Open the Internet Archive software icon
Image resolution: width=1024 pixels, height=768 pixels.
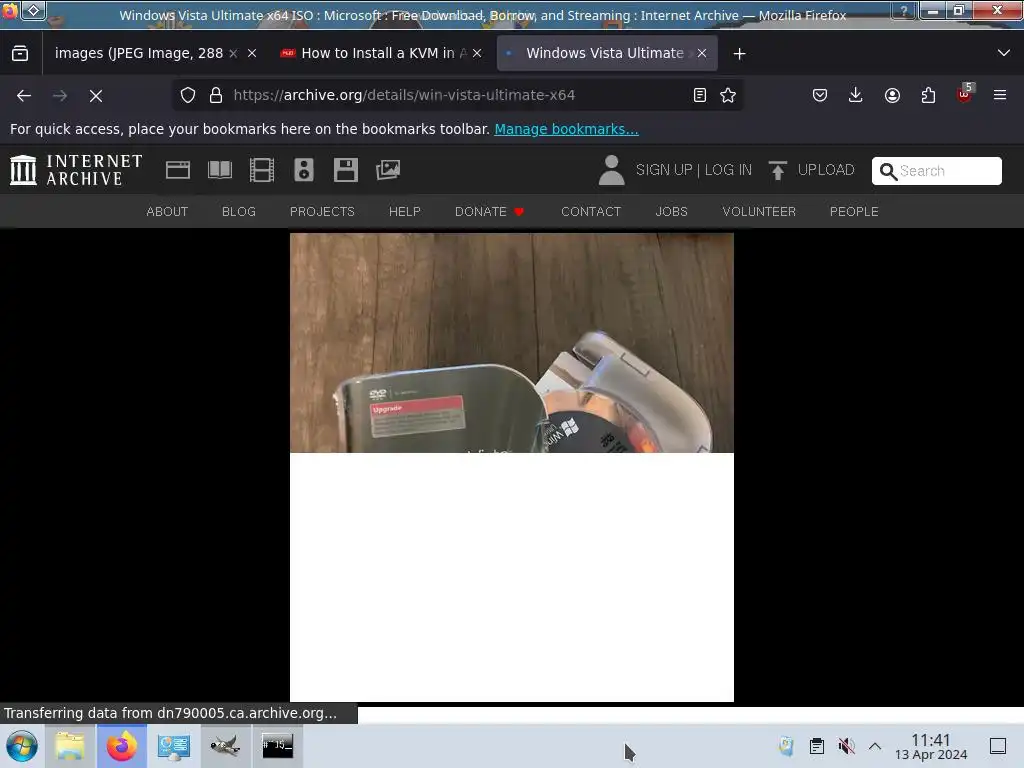[345, 170]
